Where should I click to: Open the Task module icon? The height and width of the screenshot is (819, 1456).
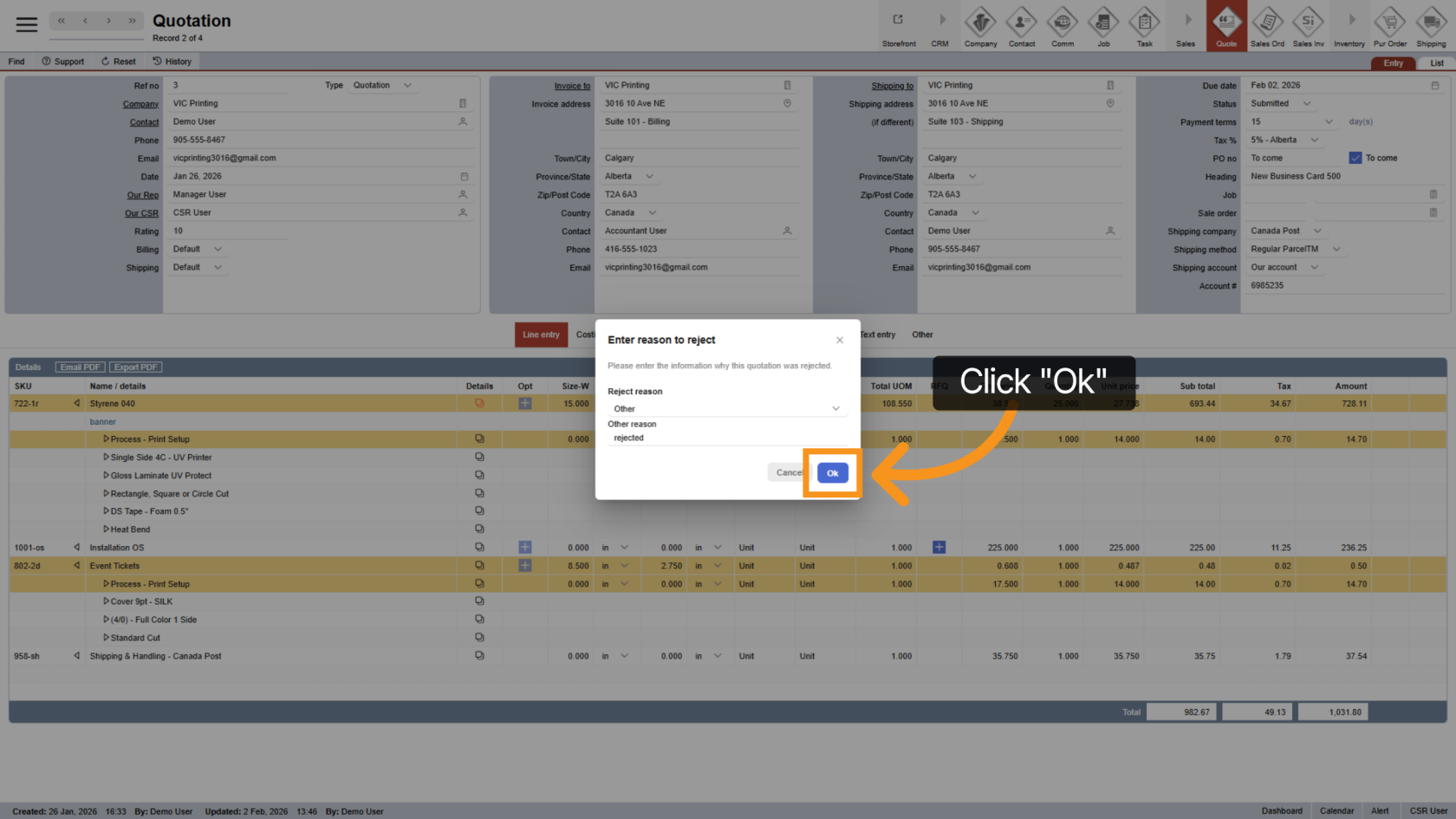[1144, 25]
